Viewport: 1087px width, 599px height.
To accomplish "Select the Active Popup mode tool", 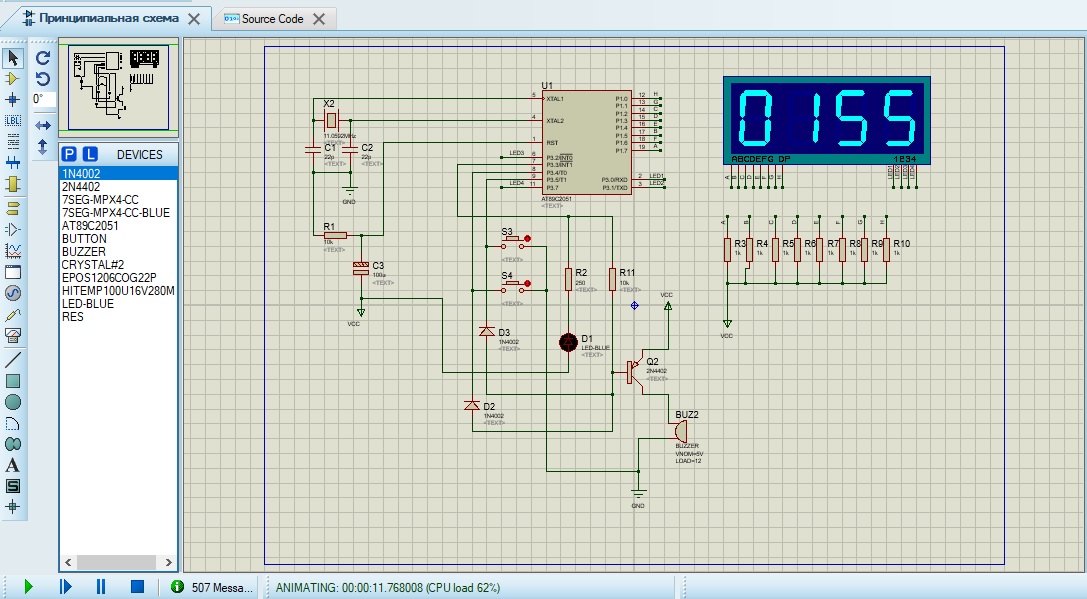I will [x=12, y=272].
